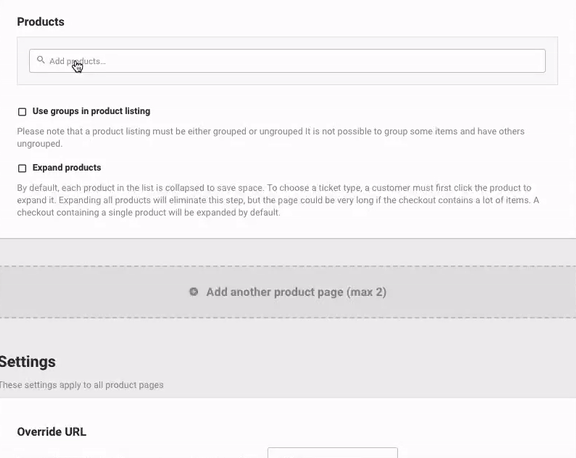The image size is (576, 458).
Task: Click the grouped or ungrouped note text
Action: [x=271, y=137]
